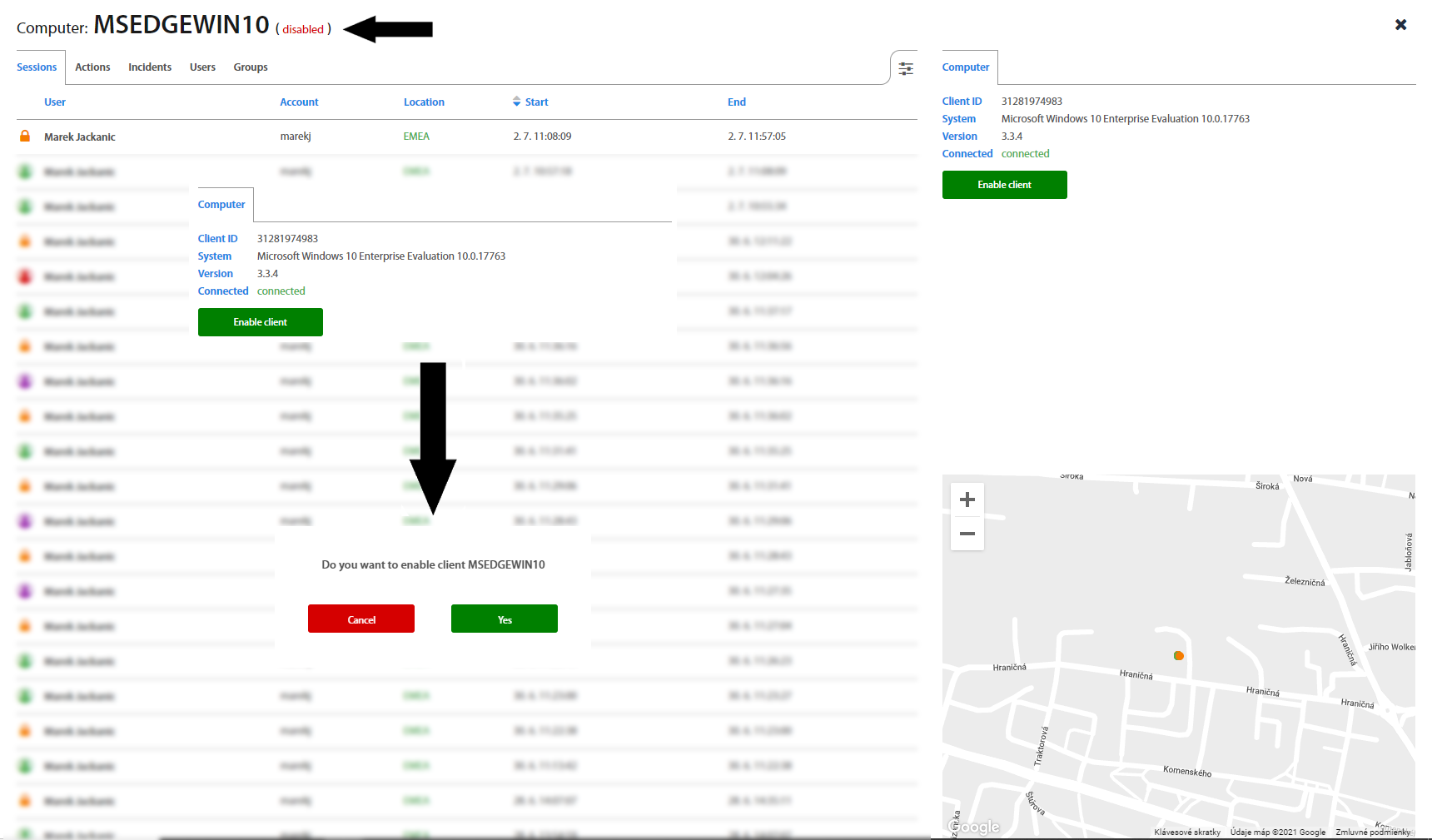Screen dimensions: 1432x840
Task: Switch to the Actions tab
Action: click(92, 67)
